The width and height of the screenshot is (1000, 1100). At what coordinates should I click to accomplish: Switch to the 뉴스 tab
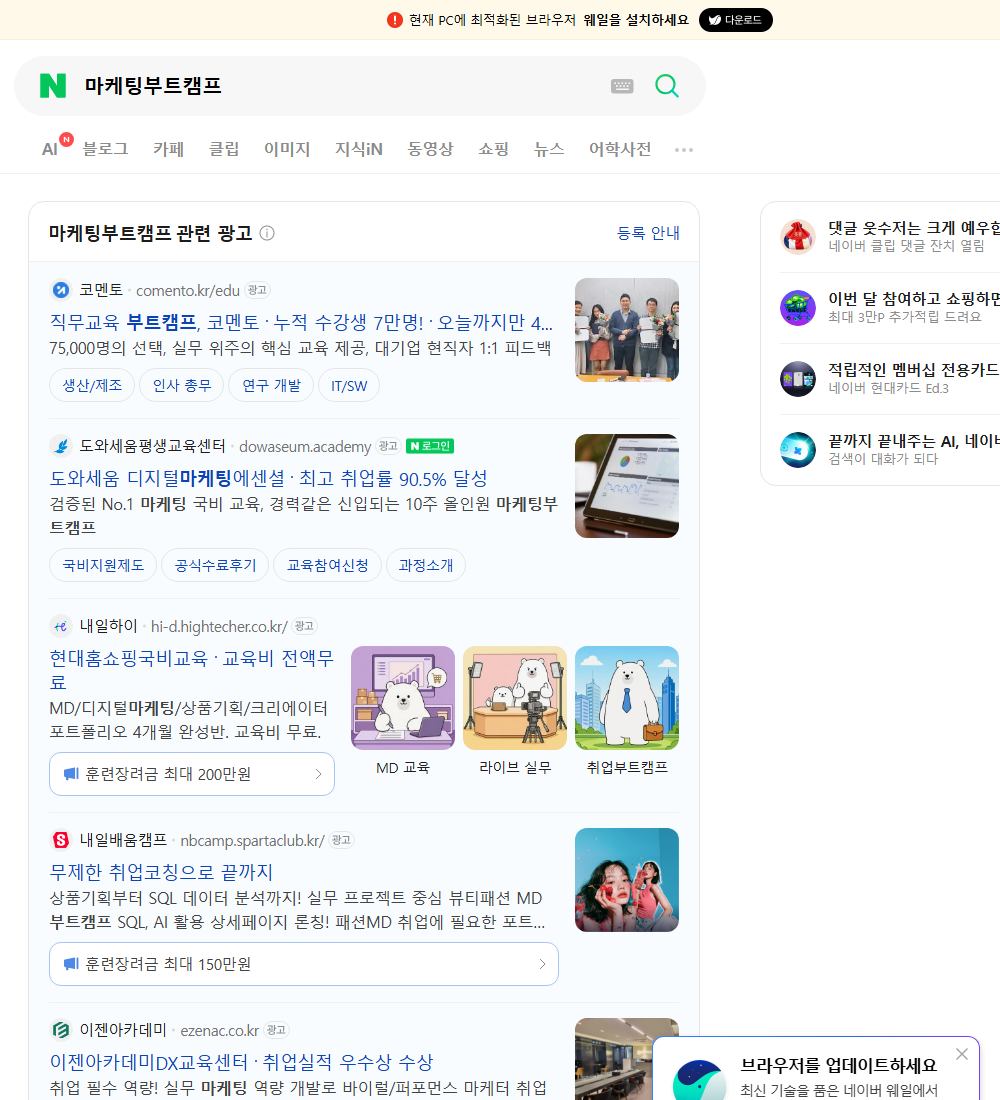(549, 149)
